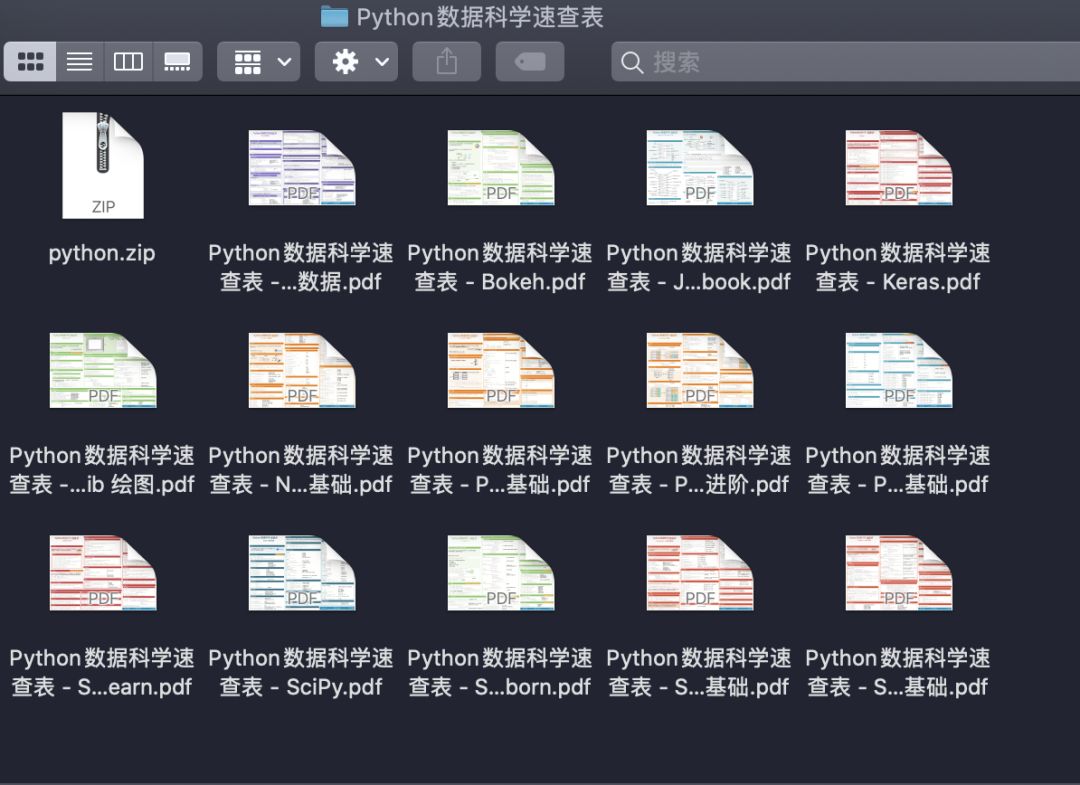Click the window title Python数据科学速查表
The image size is (1080, 785).
coord(480,17)
